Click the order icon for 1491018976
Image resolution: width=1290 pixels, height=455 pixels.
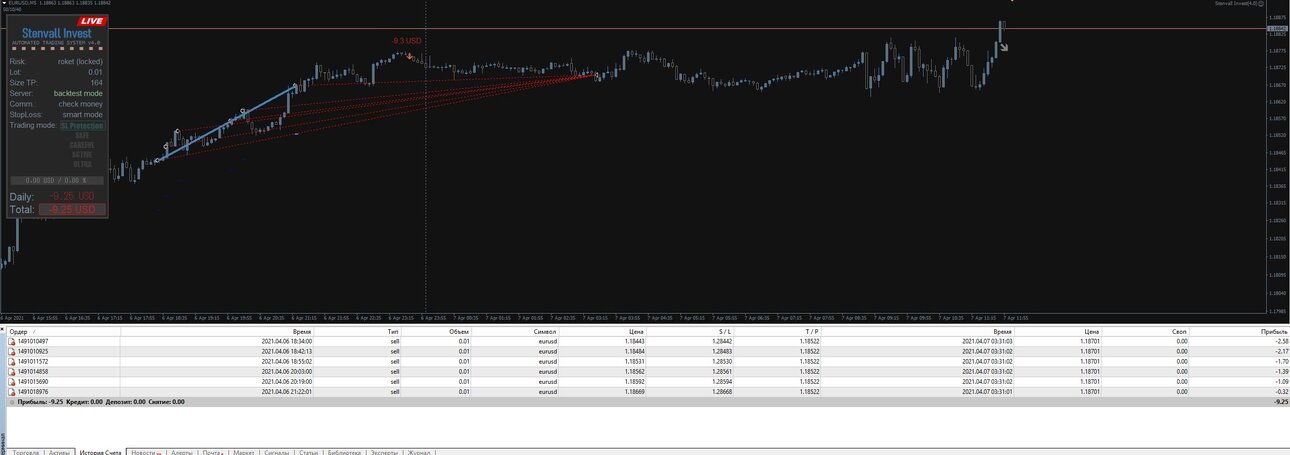(13, 391)
